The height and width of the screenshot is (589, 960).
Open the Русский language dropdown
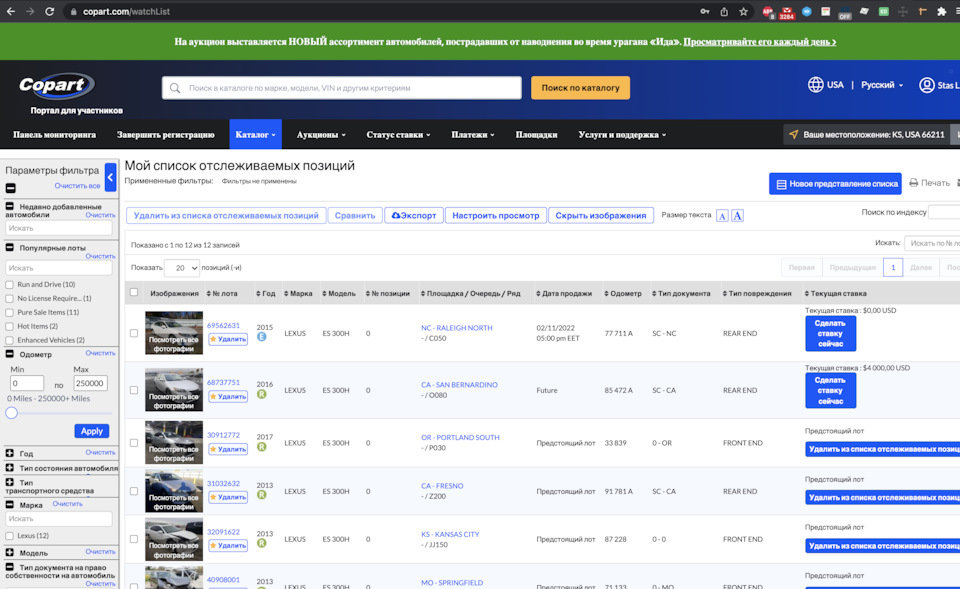click(882, 85)
